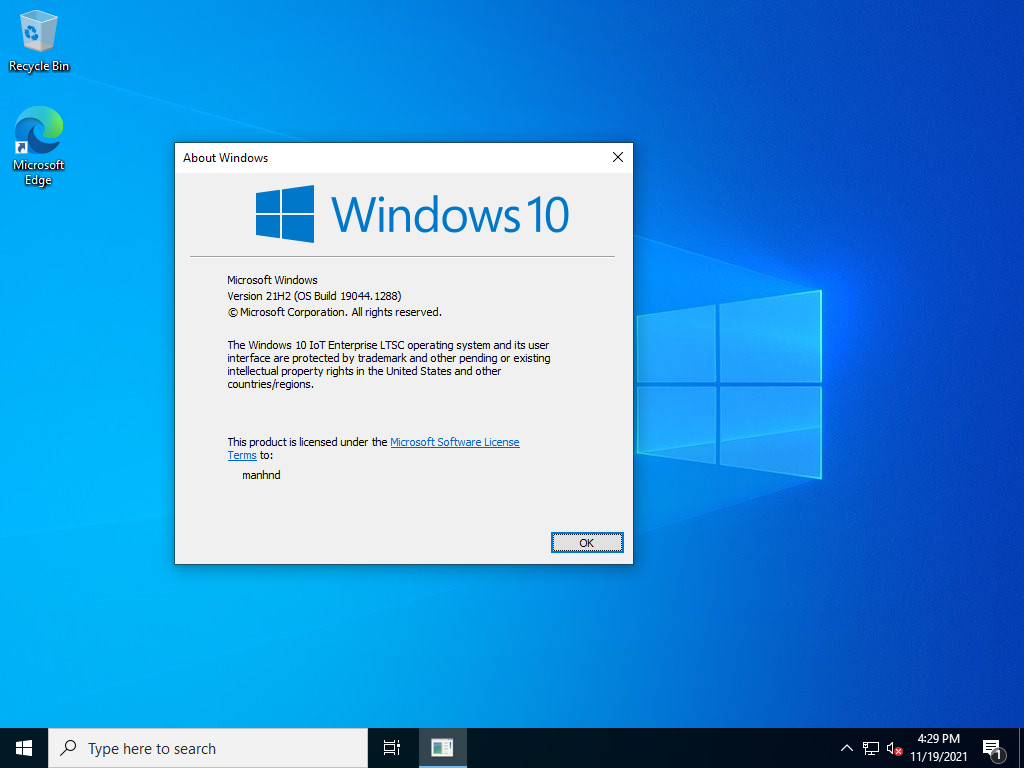1024x768 pixels.
Task: Open the Microsoft Software License Terms link
Action: click(x=454, y=442)
